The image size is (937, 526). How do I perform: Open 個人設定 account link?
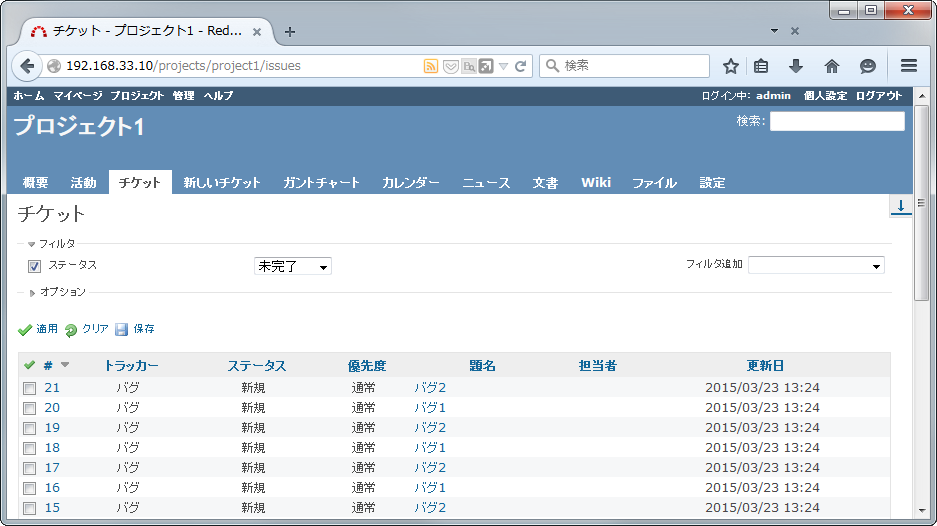click(825, 96)
